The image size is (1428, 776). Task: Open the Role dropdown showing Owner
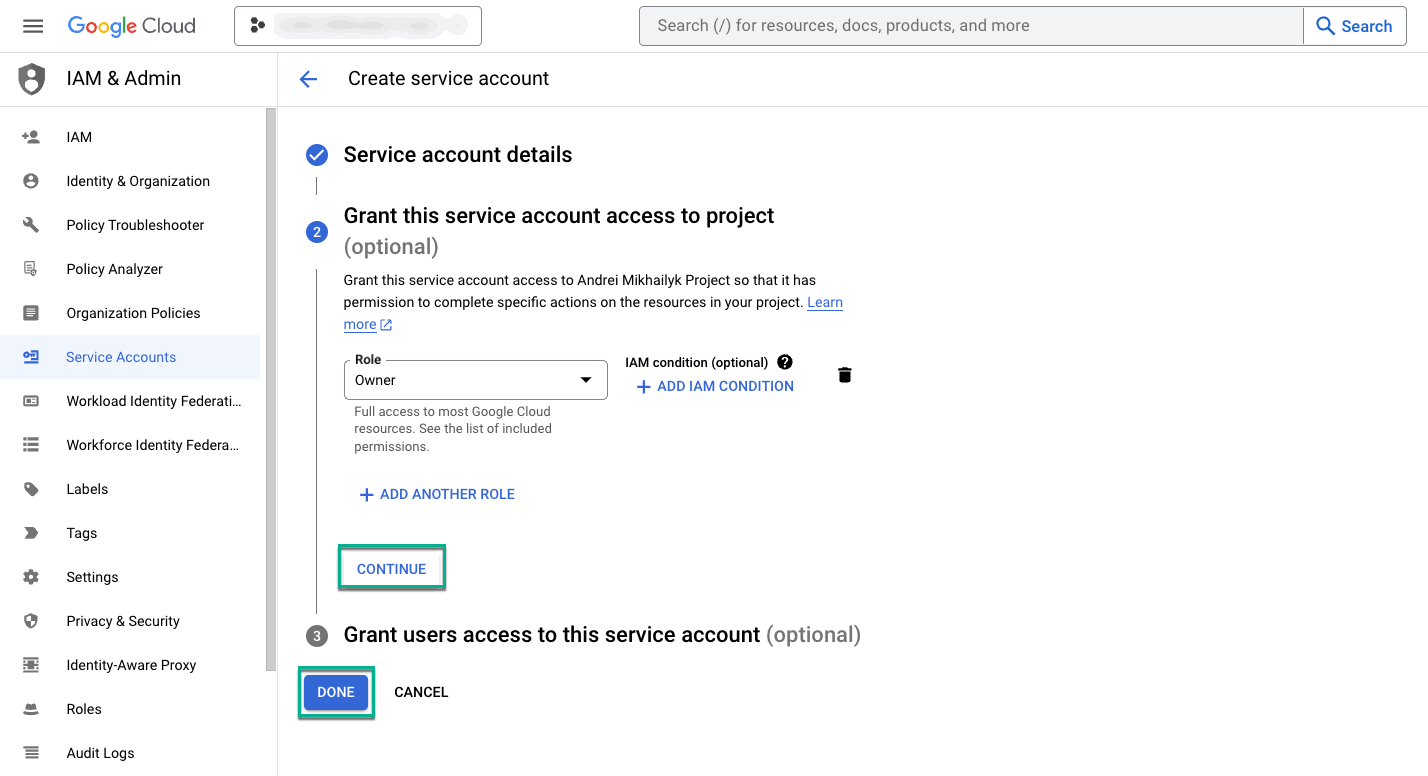475,380
